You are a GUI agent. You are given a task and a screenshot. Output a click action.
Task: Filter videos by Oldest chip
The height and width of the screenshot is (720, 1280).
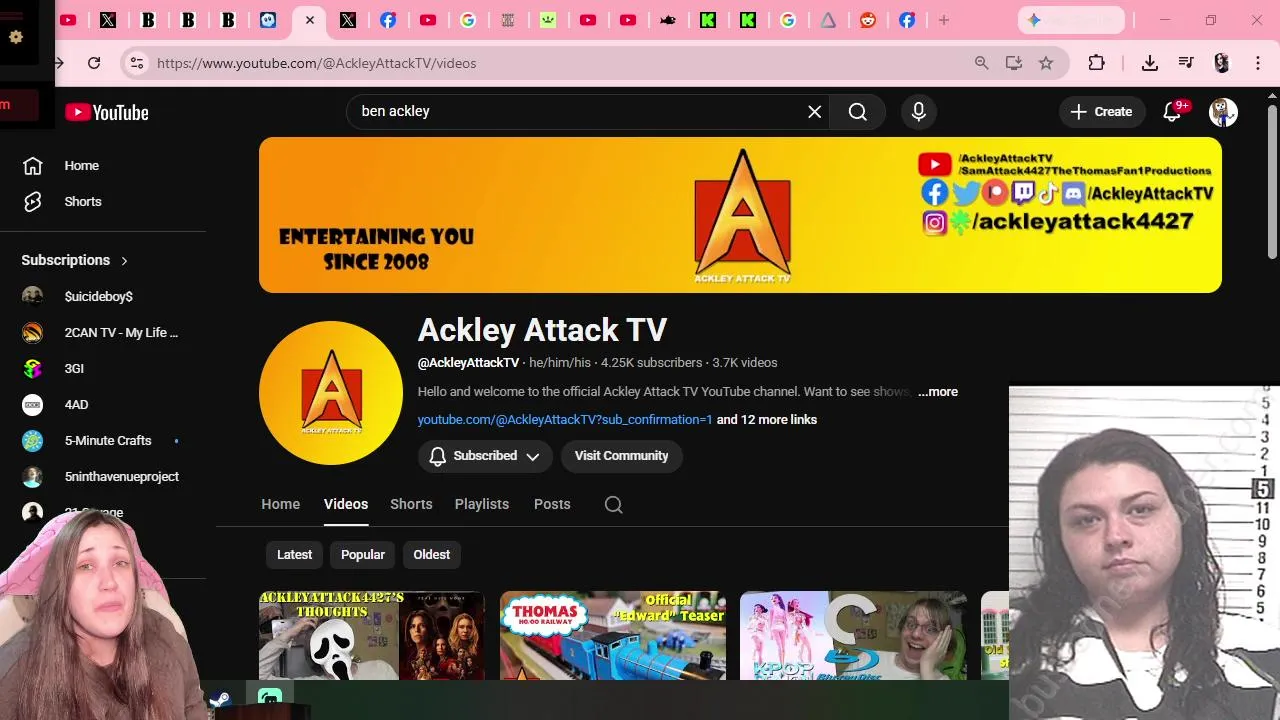click(x=432, y=555)
